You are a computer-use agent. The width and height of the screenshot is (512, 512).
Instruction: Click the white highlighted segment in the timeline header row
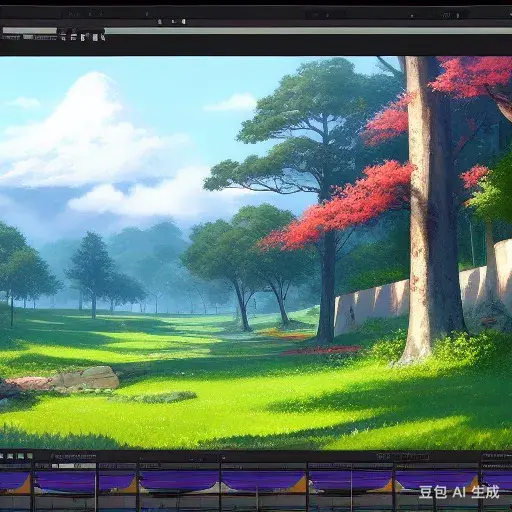click(x=67, y=466)
